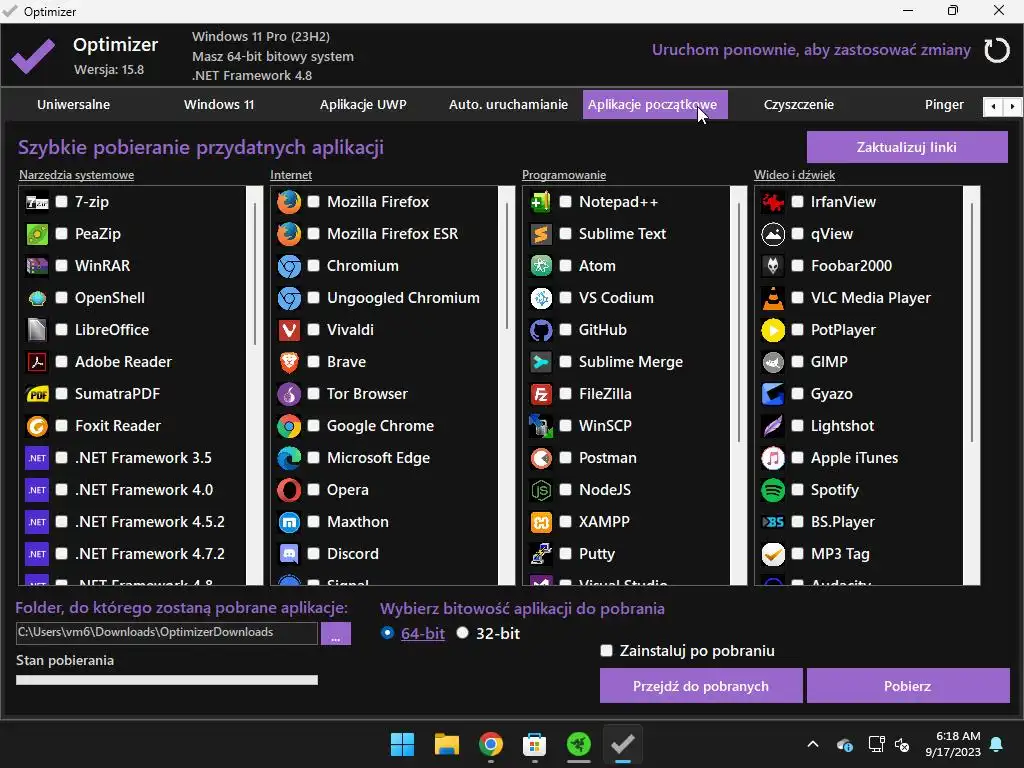Select the 32-bit radio button

(x=462, y=633)
